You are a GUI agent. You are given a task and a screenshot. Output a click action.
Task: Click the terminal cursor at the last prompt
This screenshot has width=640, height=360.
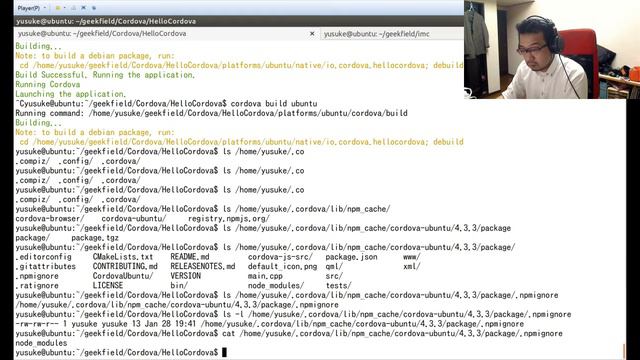pyautogui.click(x=224, y=352)
